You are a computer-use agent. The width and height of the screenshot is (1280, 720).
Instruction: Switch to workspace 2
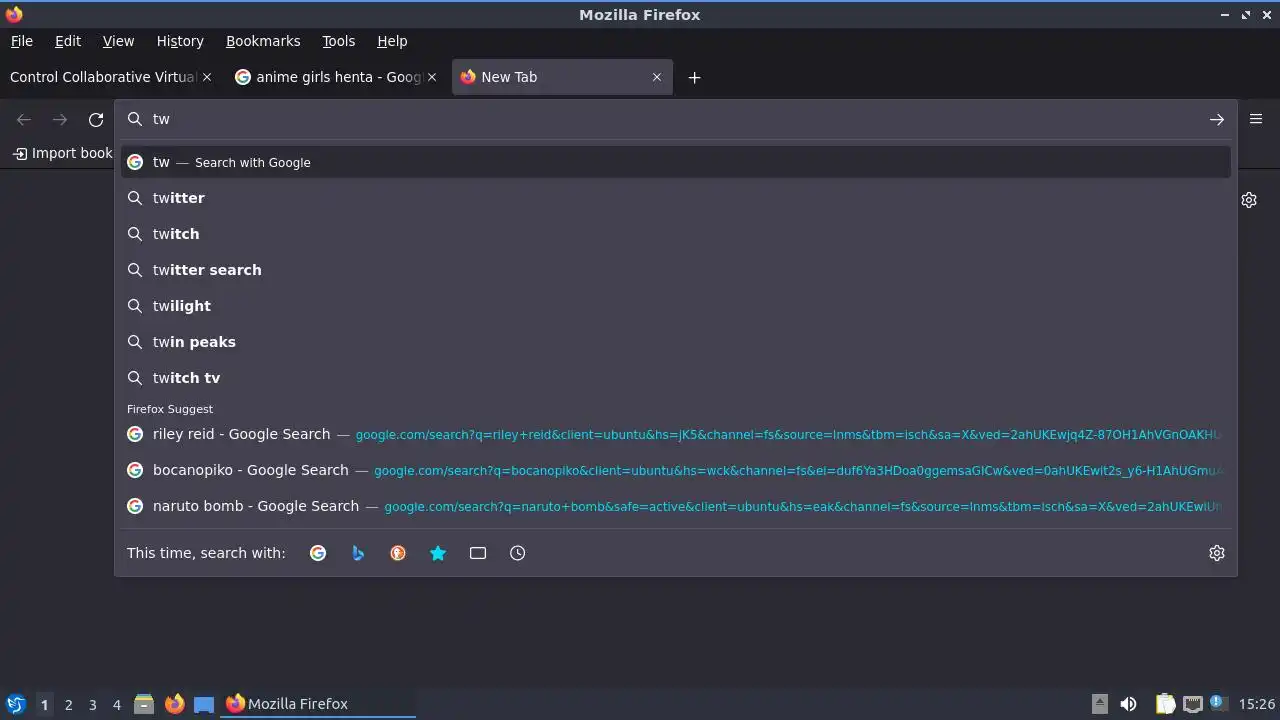68,704
